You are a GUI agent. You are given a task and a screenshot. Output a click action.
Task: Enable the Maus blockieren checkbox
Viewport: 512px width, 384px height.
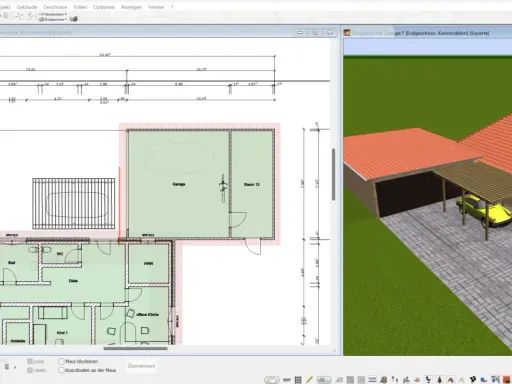coord(61,361)
